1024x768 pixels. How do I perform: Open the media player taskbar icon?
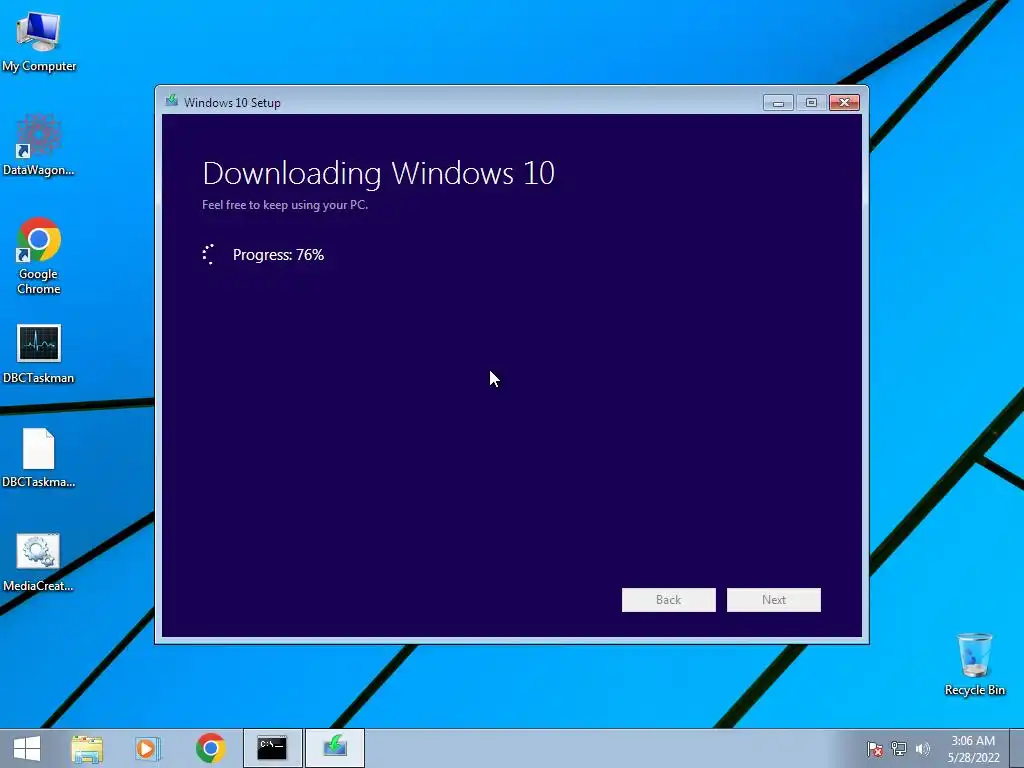(x=148, y=748)
